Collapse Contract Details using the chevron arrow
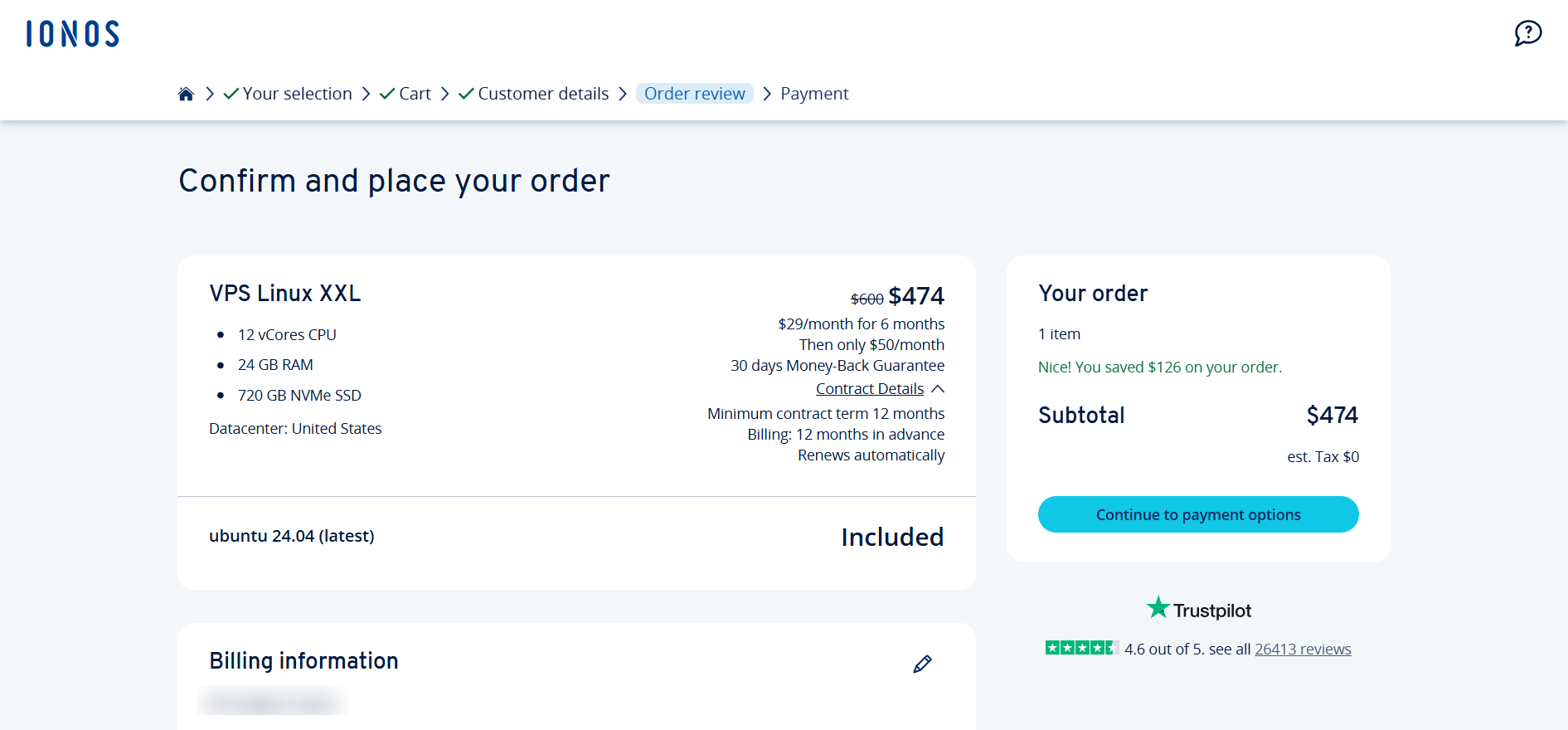 938,389
